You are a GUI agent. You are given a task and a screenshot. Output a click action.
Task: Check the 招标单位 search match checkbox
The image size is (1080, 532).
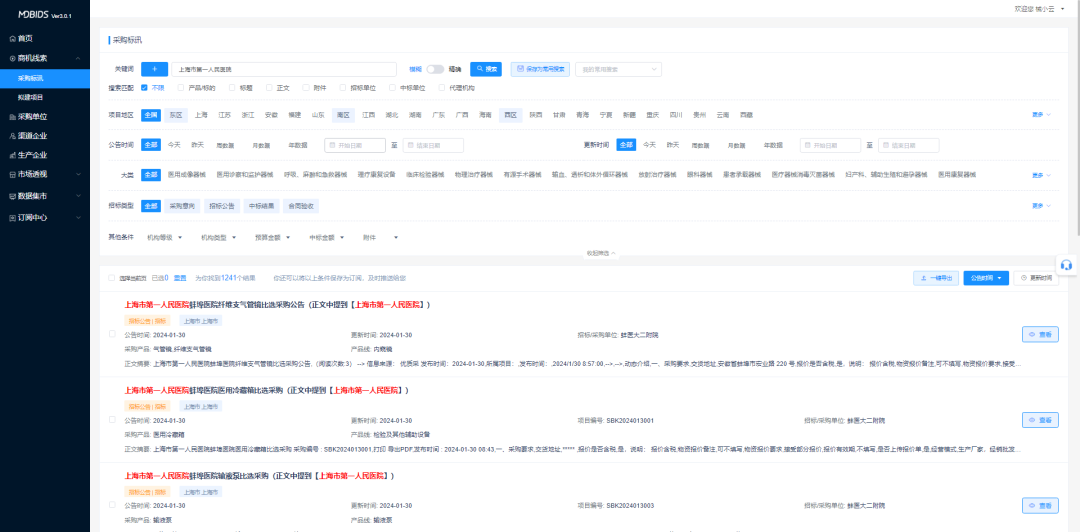click(343, 88)
